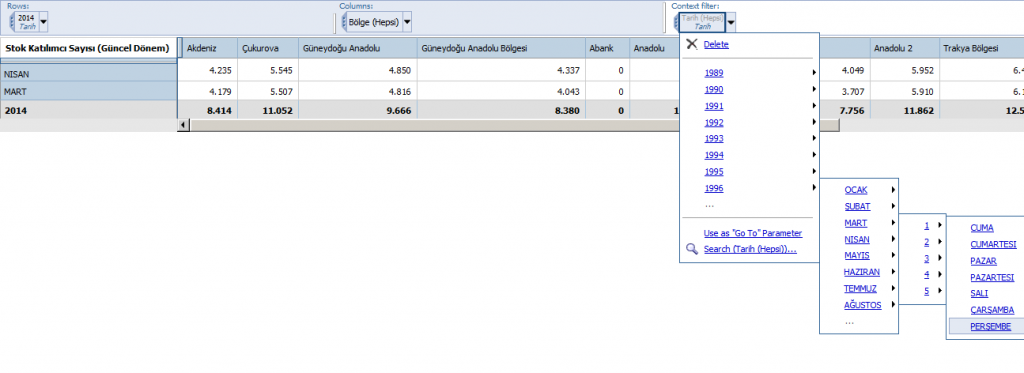
Task: Click the left arrow of horizontal scrollbar
Action: [184, 124]
